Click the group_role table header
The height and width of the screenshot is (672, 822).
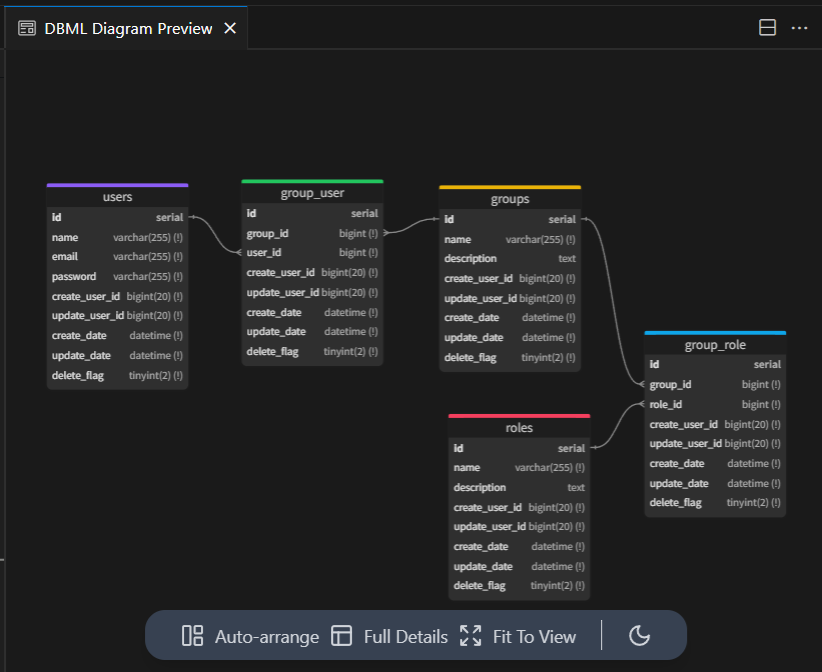[715, 345]
